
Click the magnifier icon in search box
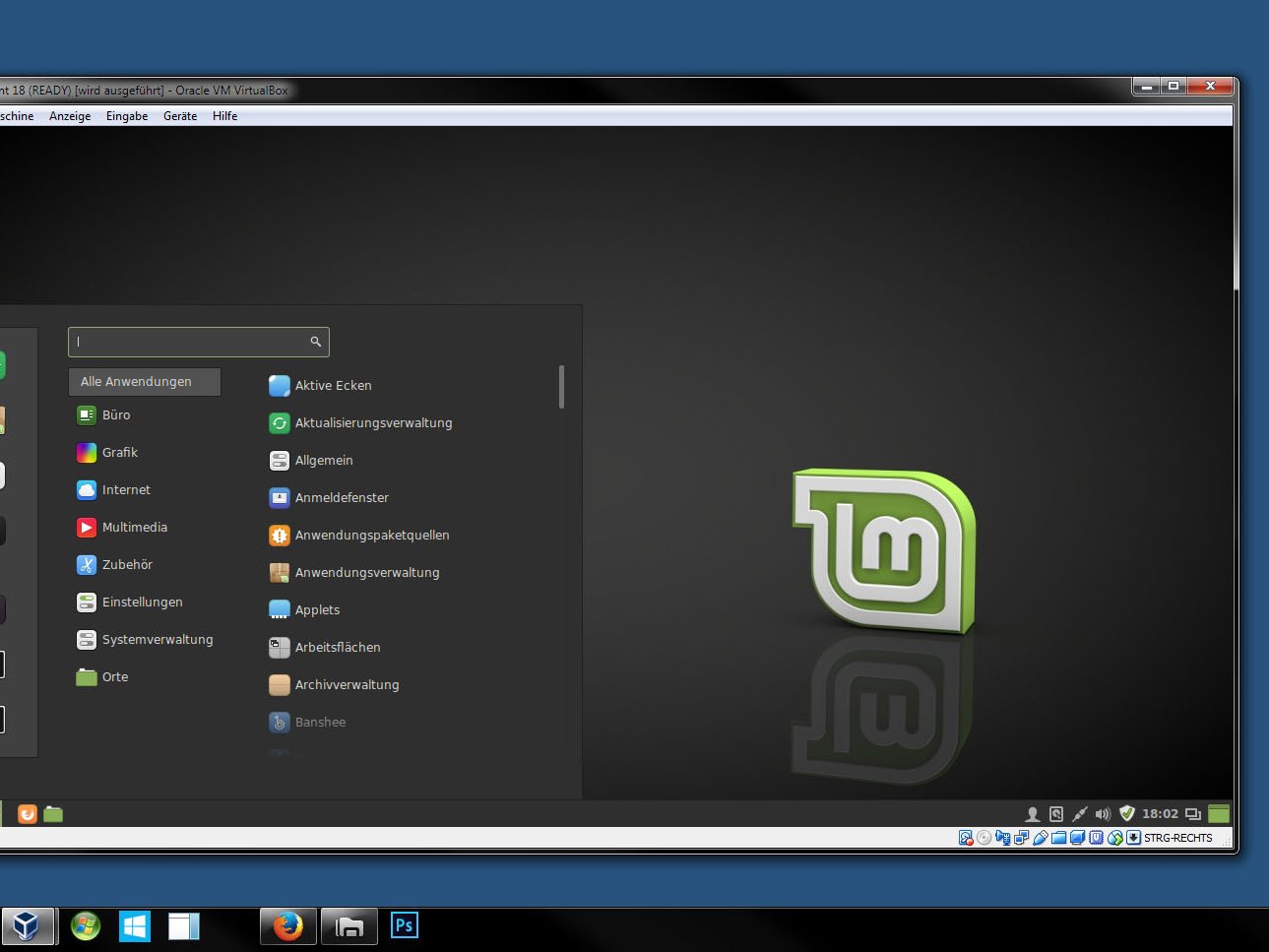pos(316,342)
